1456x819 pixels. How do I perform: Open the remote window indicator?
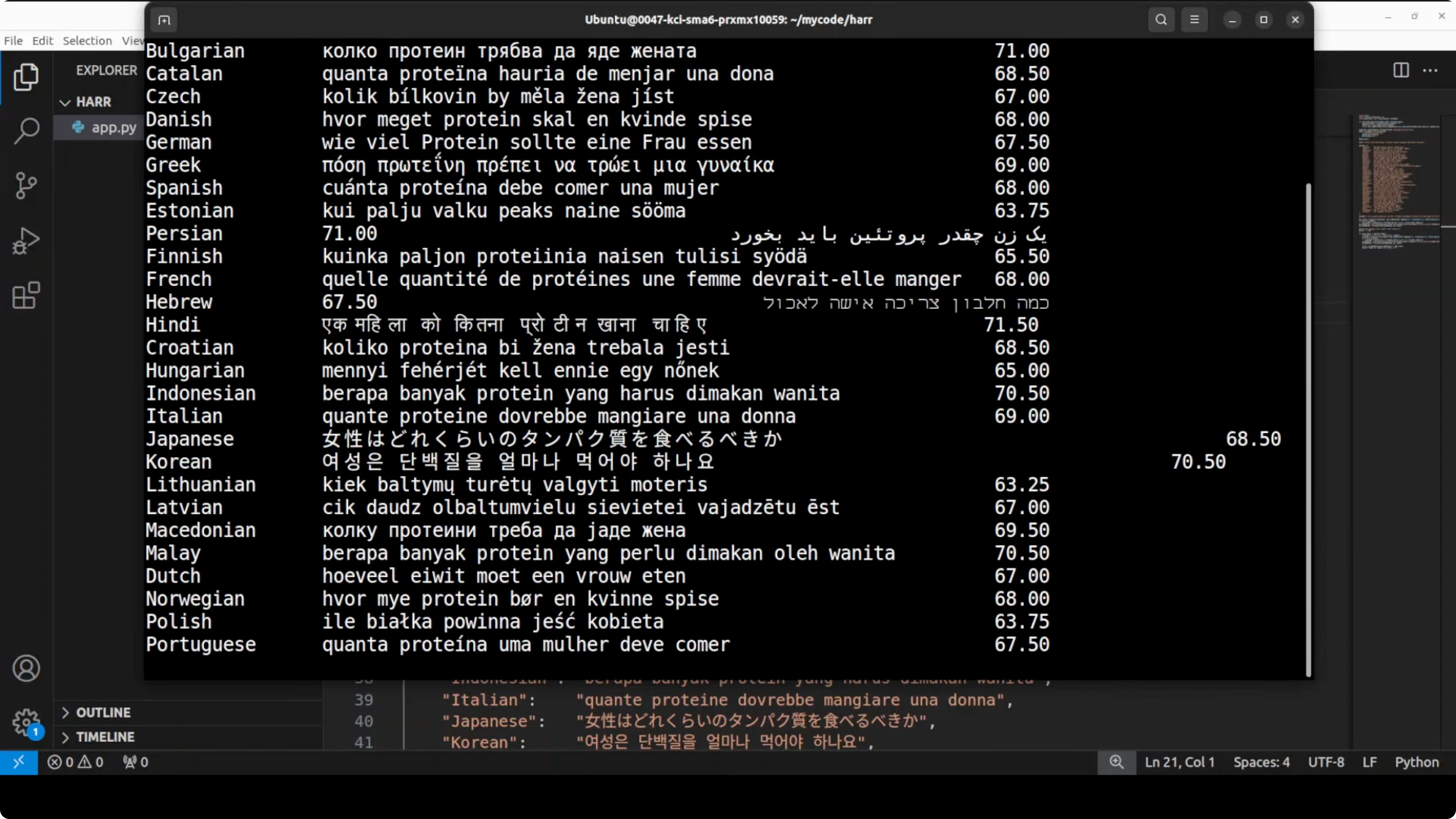point(19,762)
